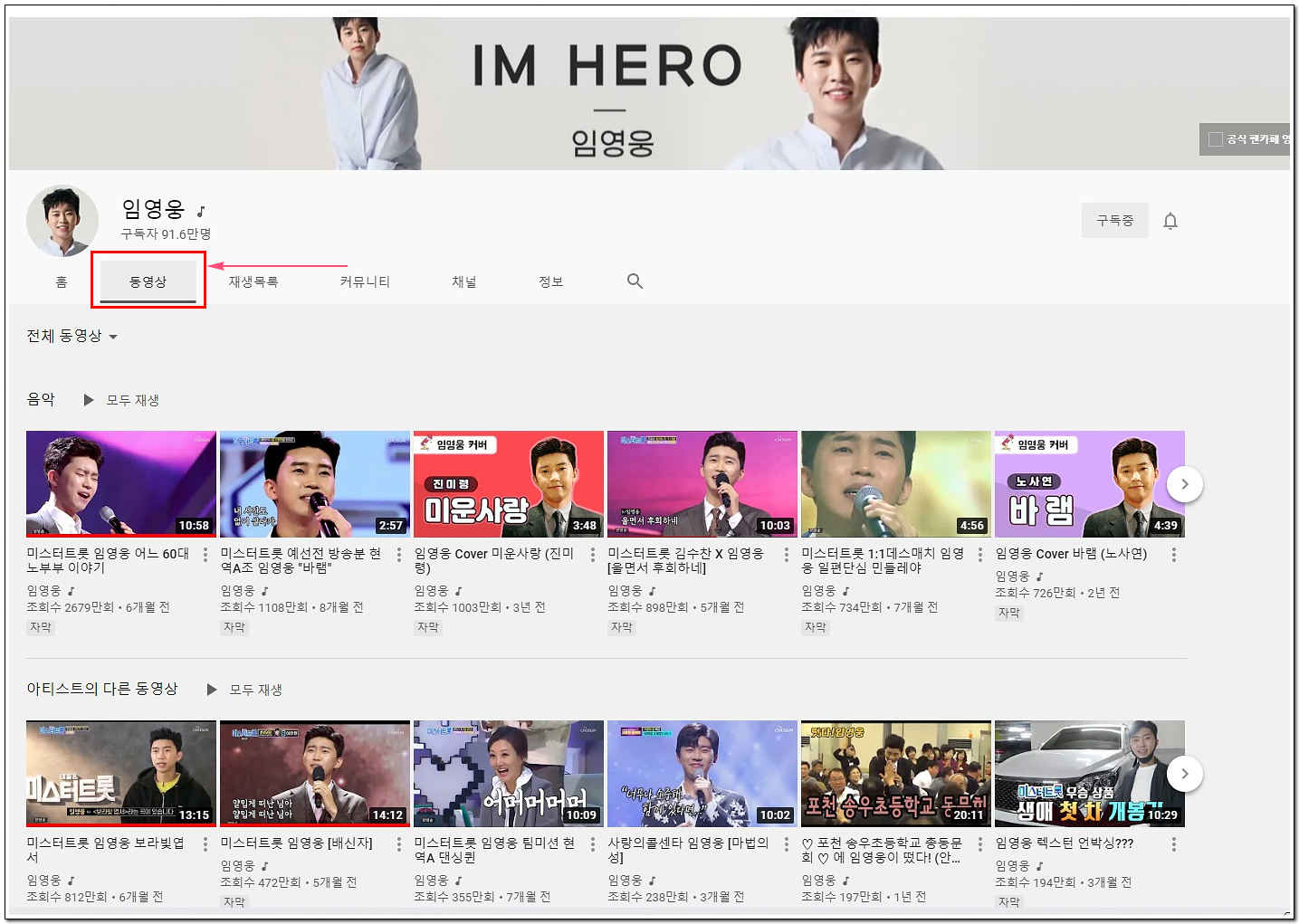Viewport: 1299px width, 924px height.
Task: Open options menu for 팀미션 댄싱퀸 video
Action: tap(593, 844)
